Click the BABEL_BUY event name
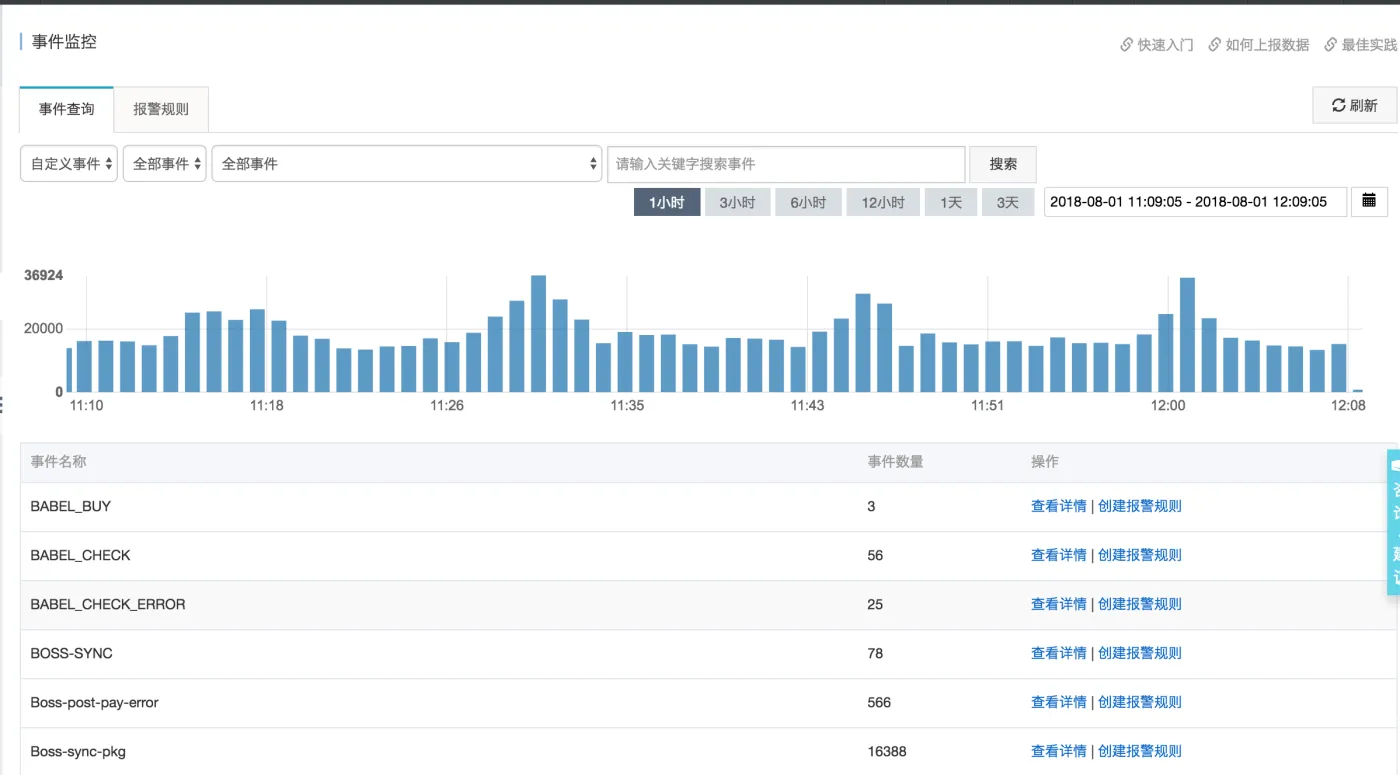The image size is (1400, 775). [71, 506]
